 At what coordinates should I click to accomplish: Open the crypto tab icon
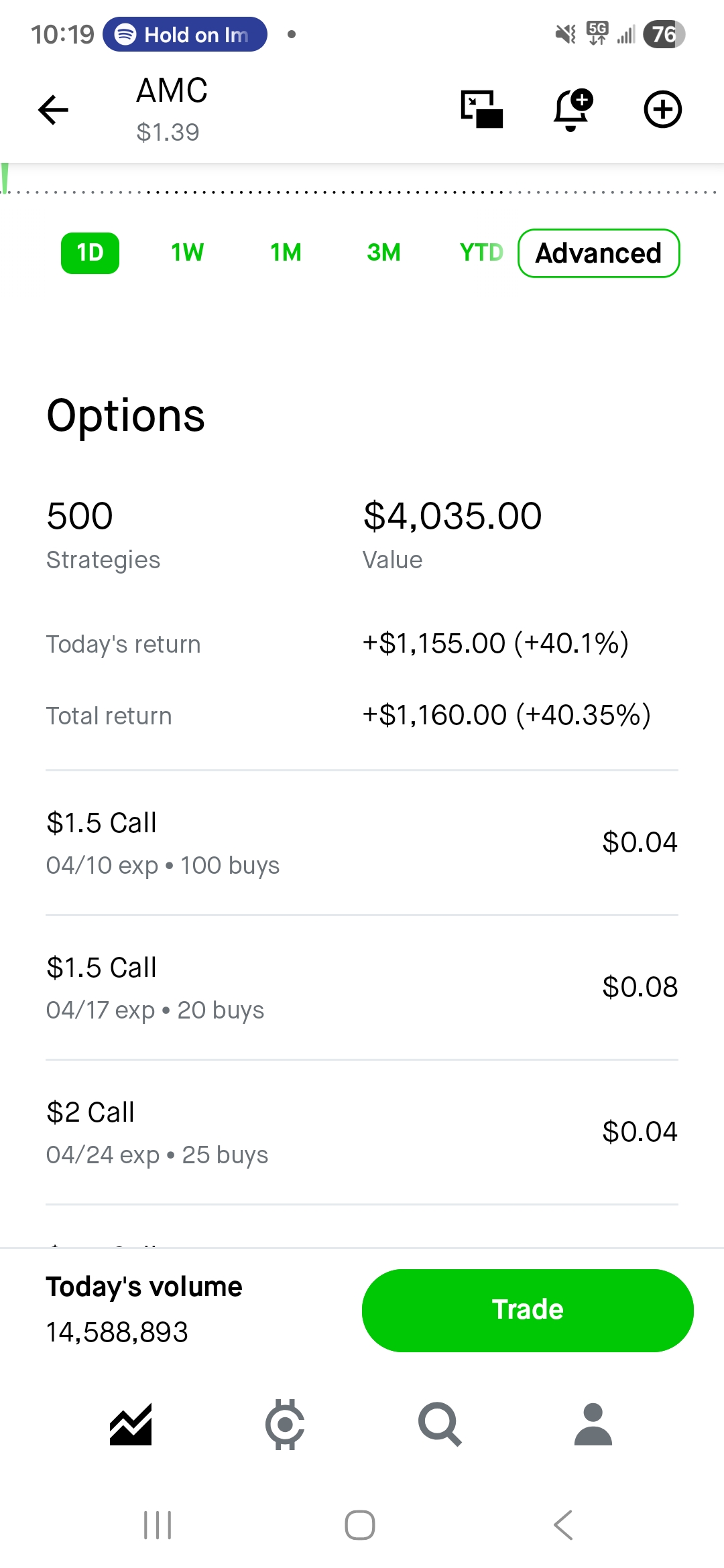285,1424
